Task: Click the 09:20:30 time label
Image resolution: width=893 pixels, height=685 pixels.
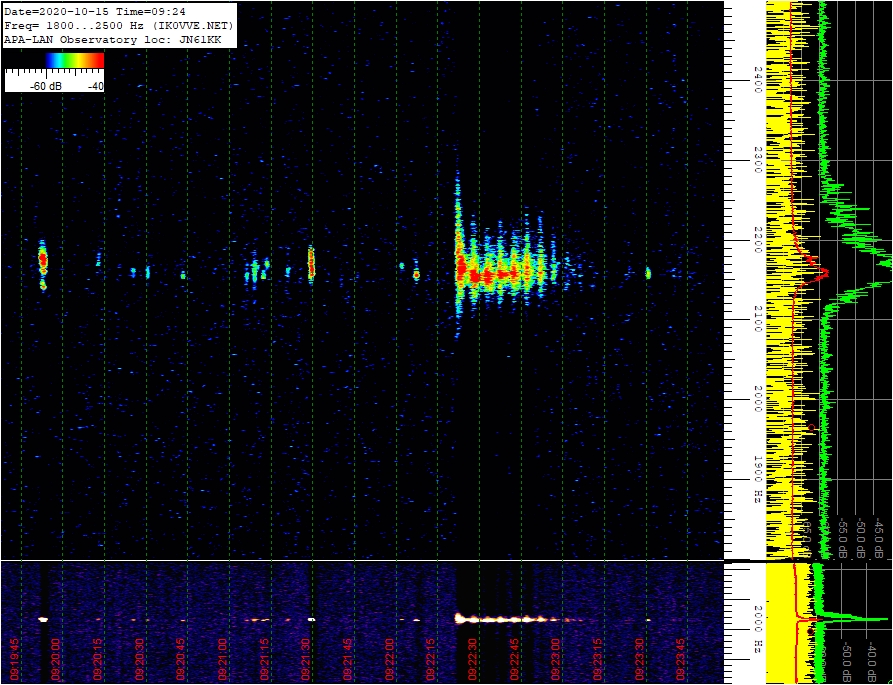Action: [139, 658]
